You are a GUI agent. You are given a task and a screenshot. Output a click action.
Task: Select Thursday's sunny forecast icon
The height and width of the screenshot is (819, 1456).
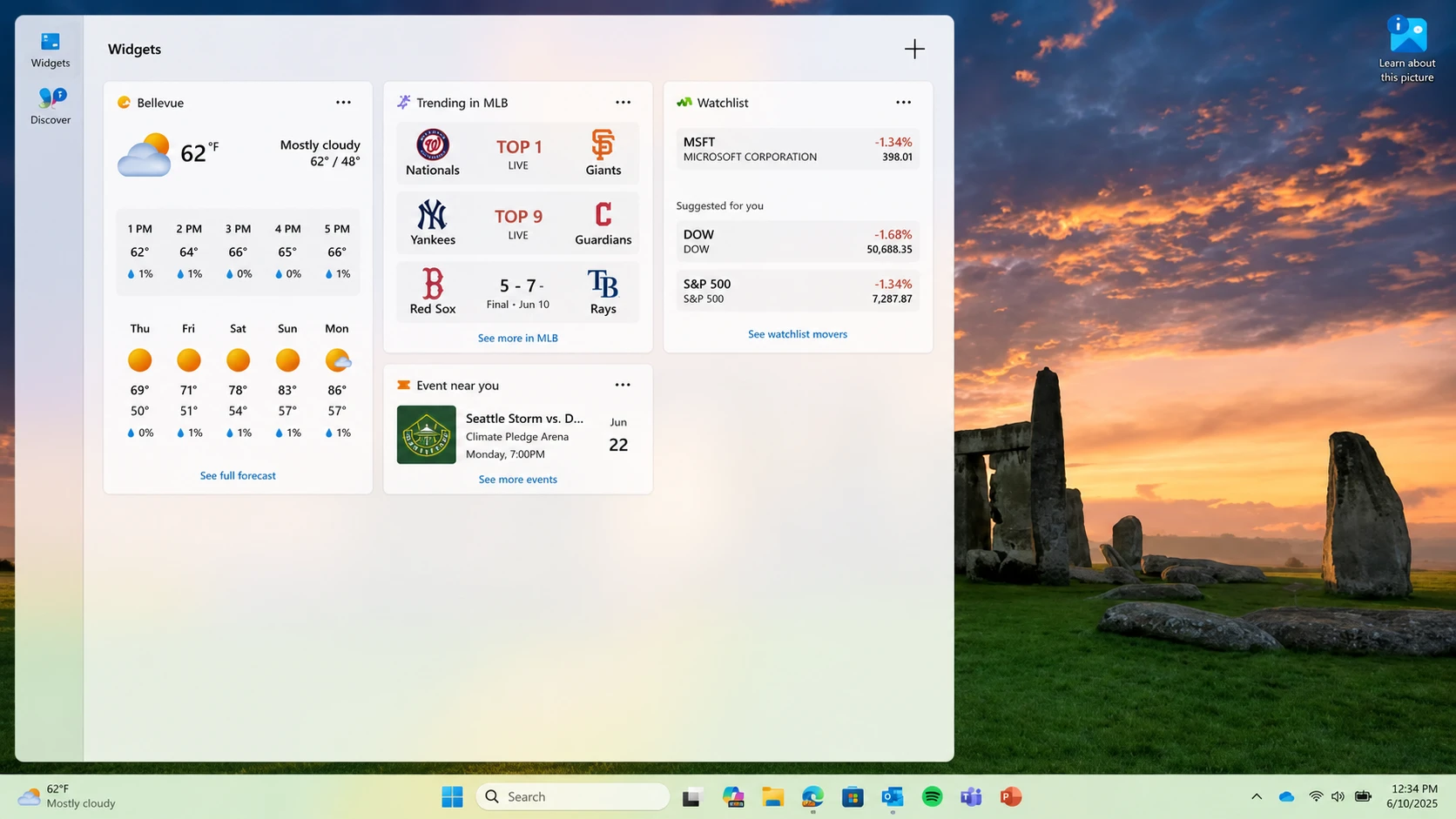[139, 359]
